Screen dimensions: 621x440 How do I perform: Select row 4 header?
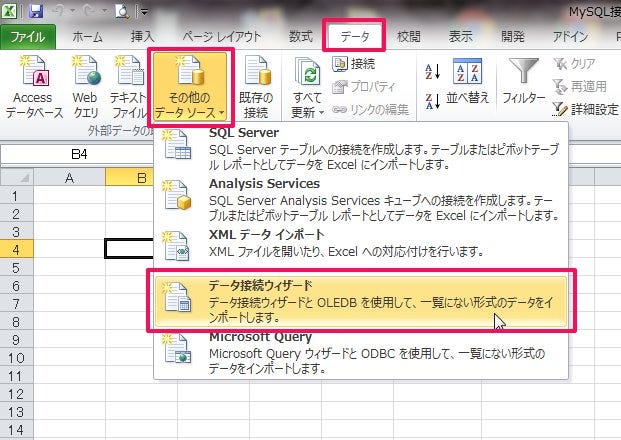17,250
